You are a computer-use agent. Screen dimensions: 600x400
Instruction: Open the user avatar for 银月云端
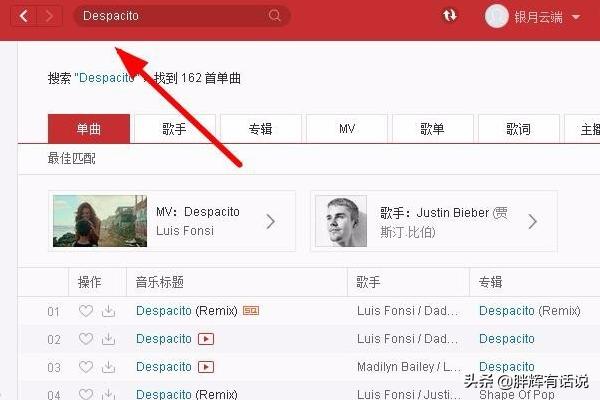(x=496, y=16)
